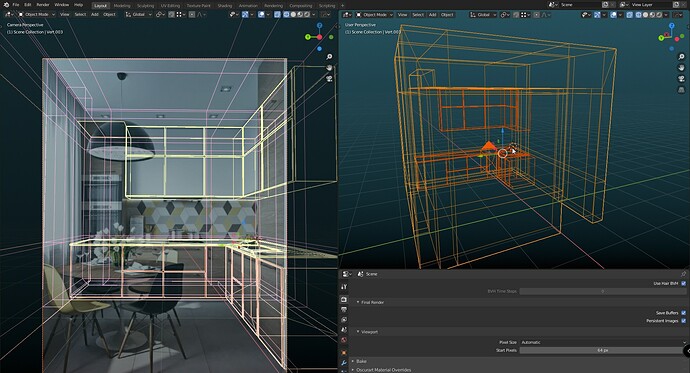This screenshot has width=690, height=373.
Task: Open Select menu in left viewport header
Action: click(80, 15)
